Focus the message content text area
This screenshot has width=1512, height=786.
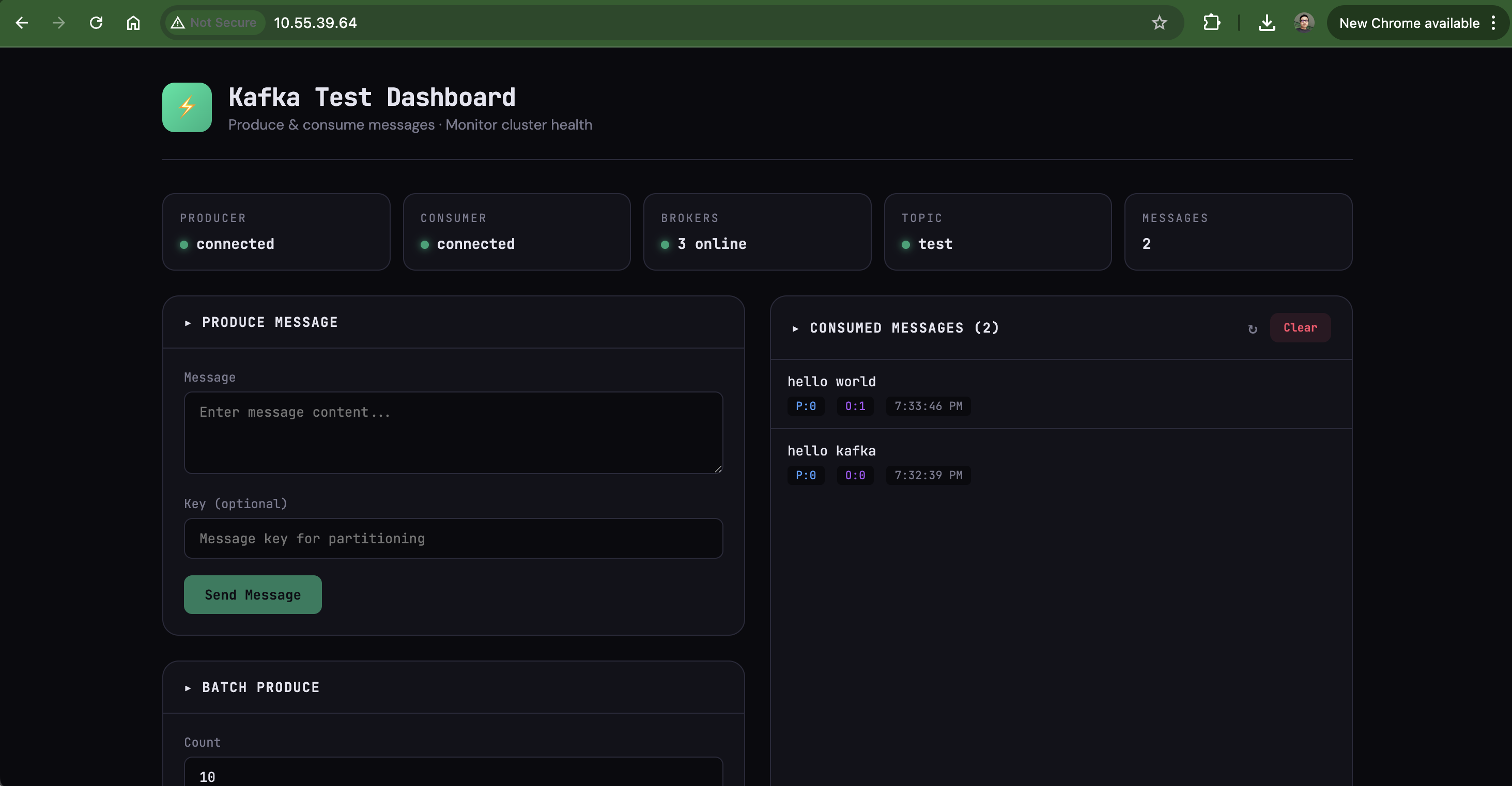(453, 432)
